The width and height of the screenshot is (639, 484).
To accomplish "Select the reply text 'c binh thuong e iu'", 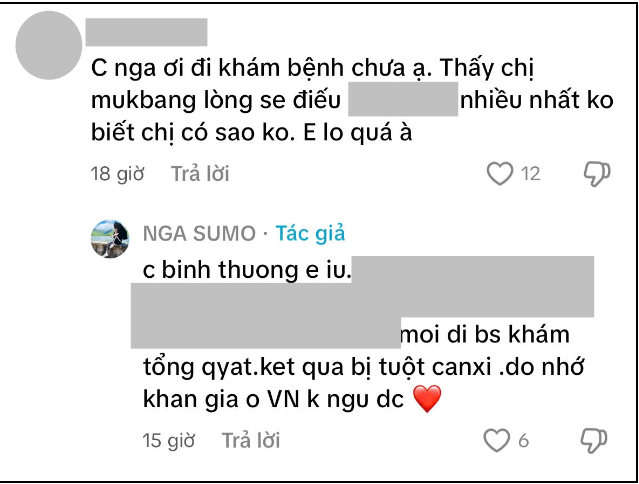I will (x=247, y=270).
